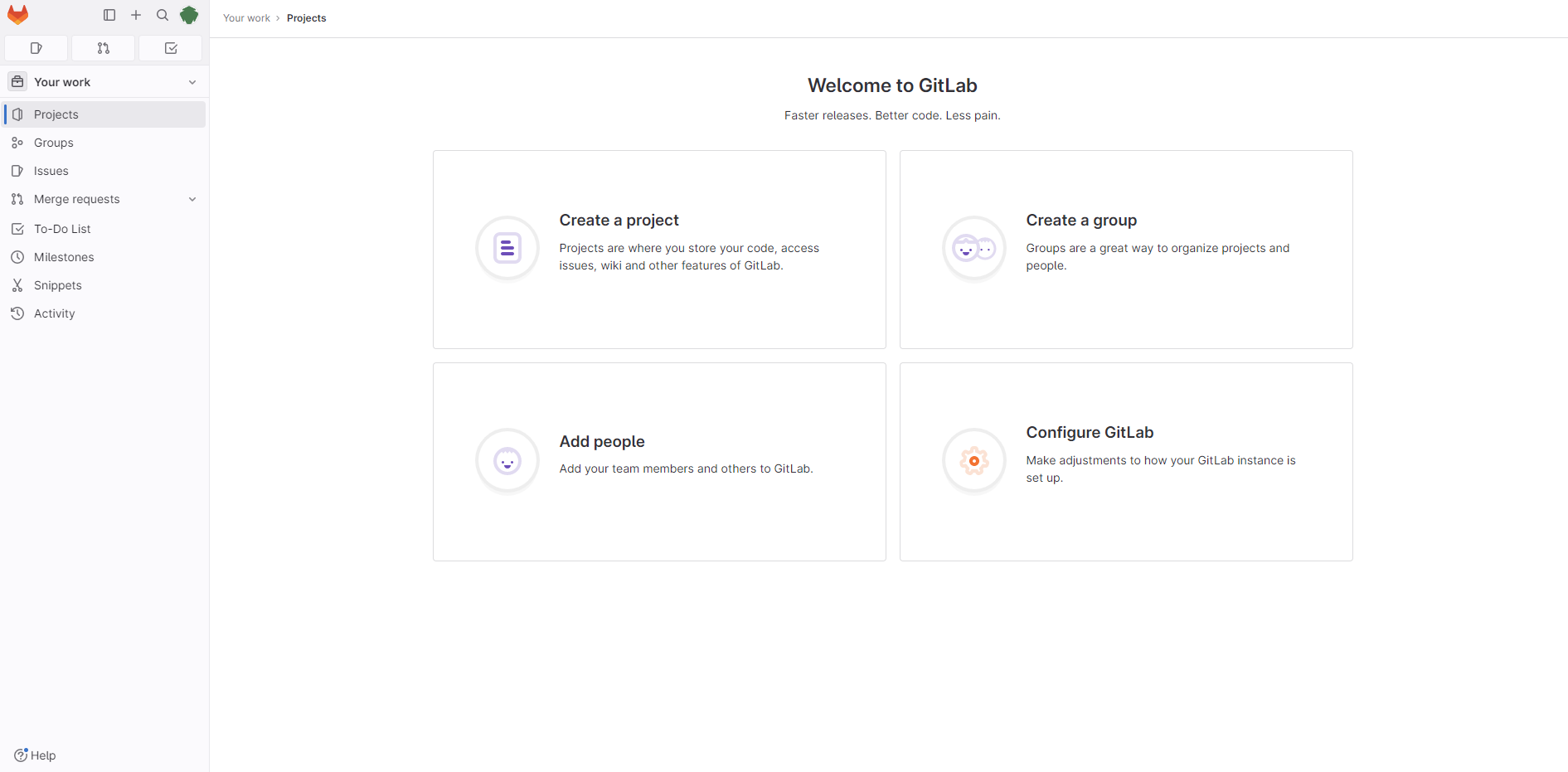Open the create new plus menu
1568x772 pixels.
click(136, 15)
